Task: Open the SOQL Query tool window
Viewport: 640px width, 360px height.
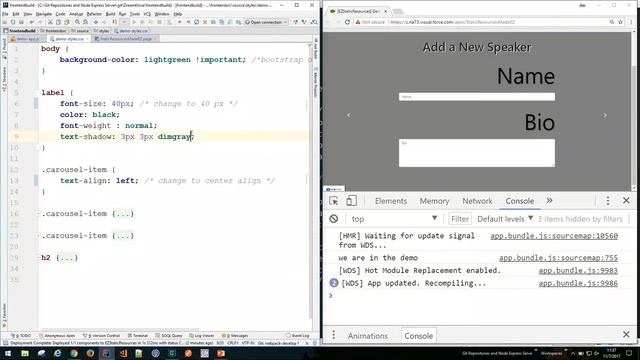Action: point(169,336)
